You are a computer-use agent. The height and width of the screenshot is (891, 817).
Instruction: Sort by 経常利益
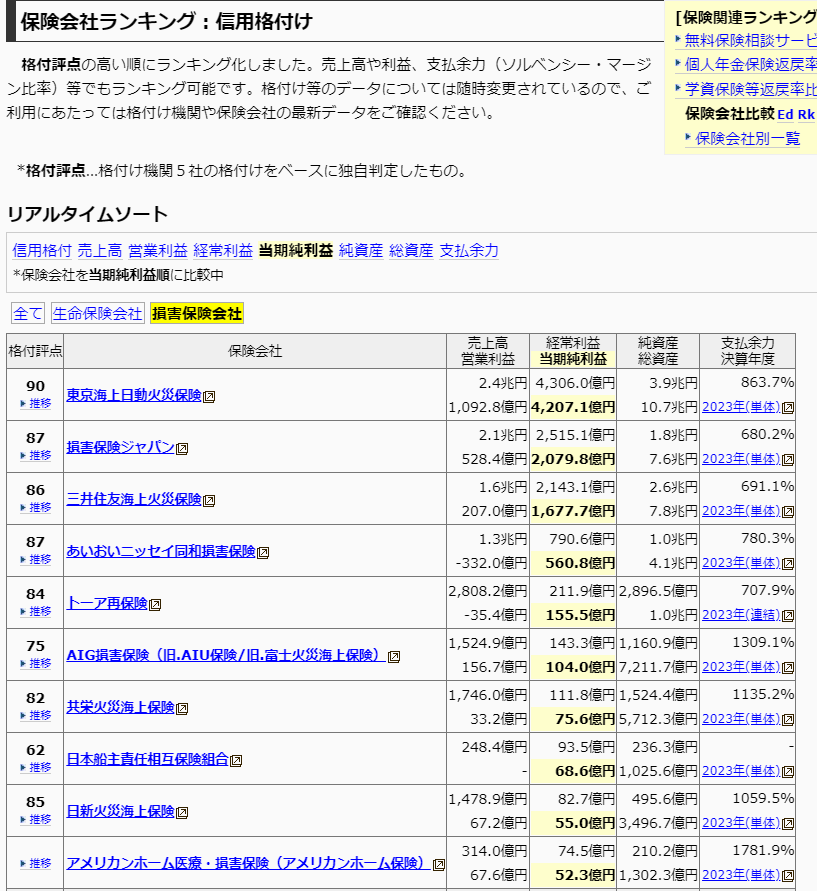(223, 251)
